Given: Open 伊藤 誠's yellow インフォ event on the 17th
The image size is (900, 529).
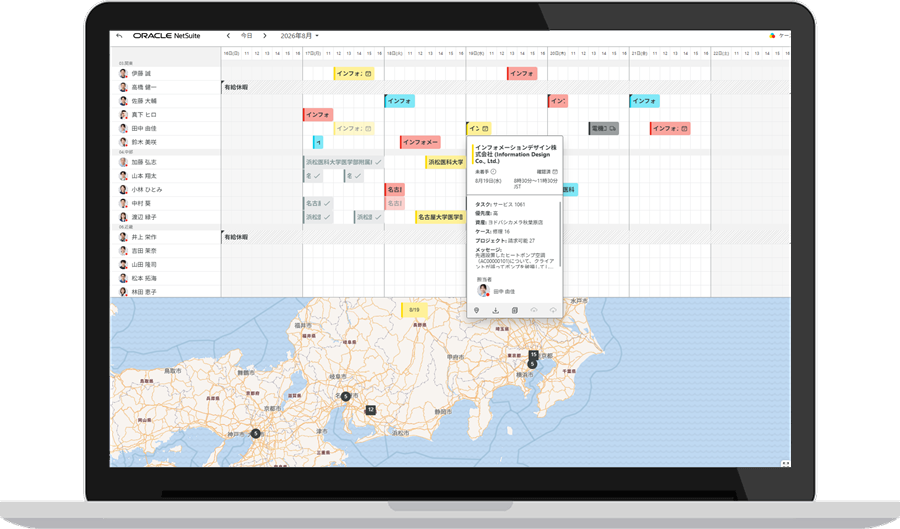Looking at the screenshot, I should (x=354, y=73).
